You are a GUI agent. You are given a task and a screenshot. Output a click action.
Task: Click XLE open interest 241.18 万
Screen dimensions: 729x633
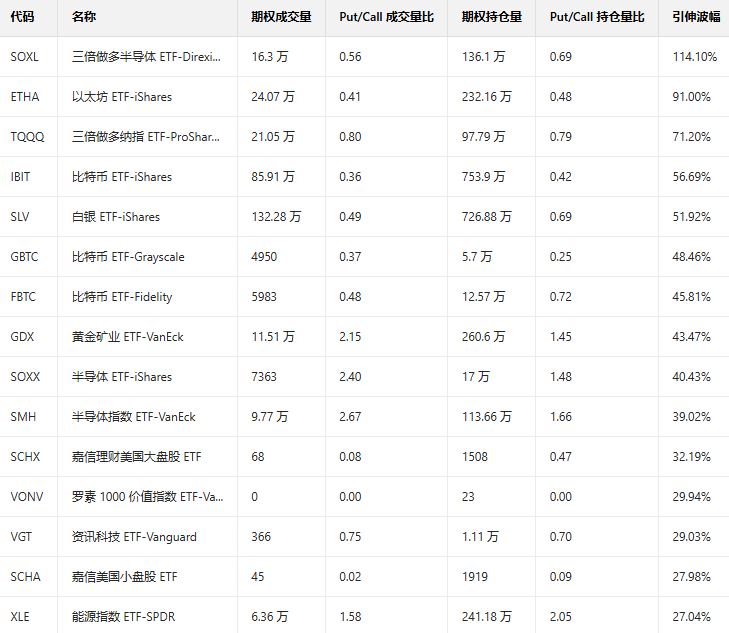click(x=486, y=616)
